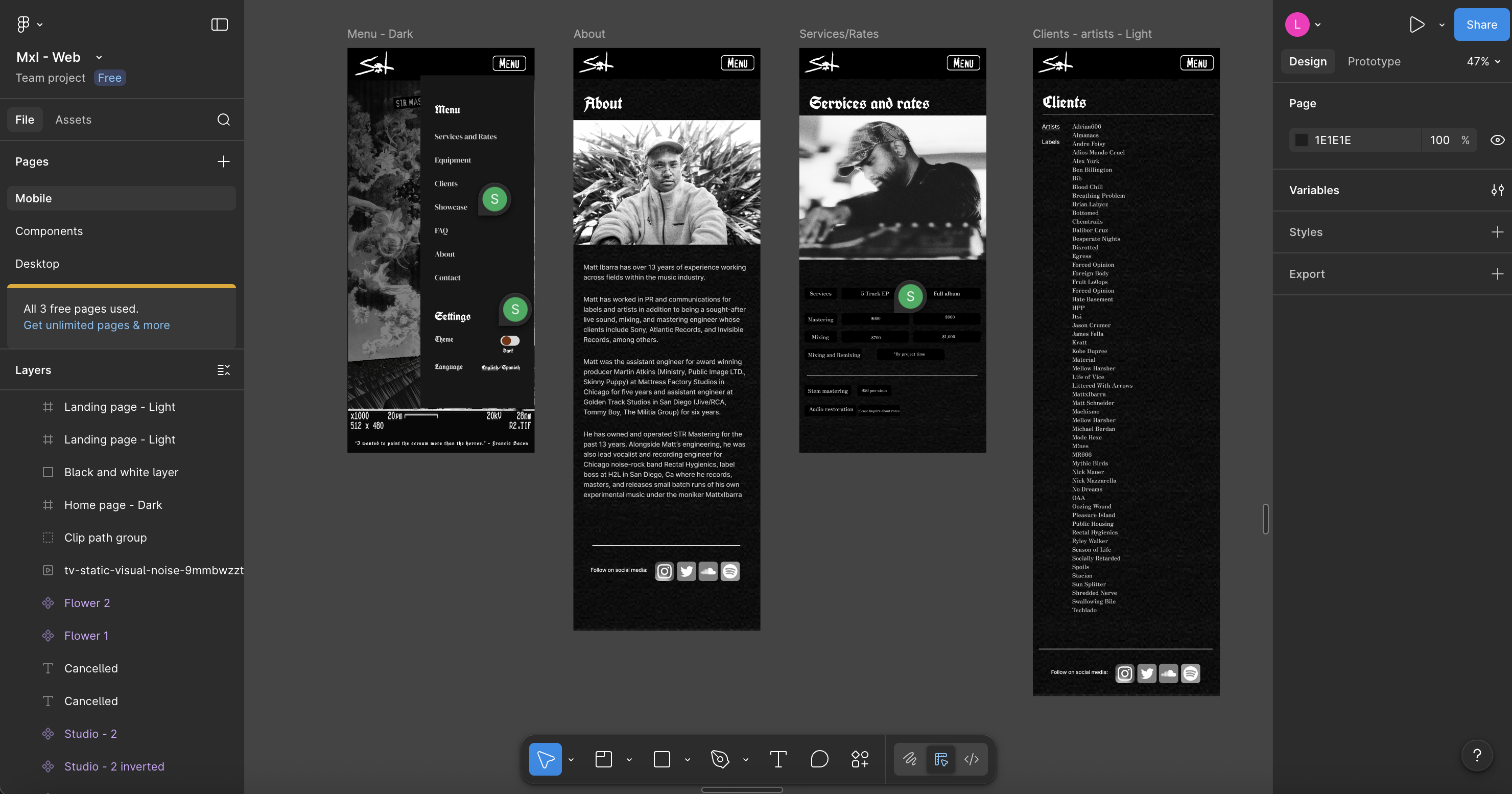Open the Assets tab
Screen dimensions: 1512x794
[74, 120]
